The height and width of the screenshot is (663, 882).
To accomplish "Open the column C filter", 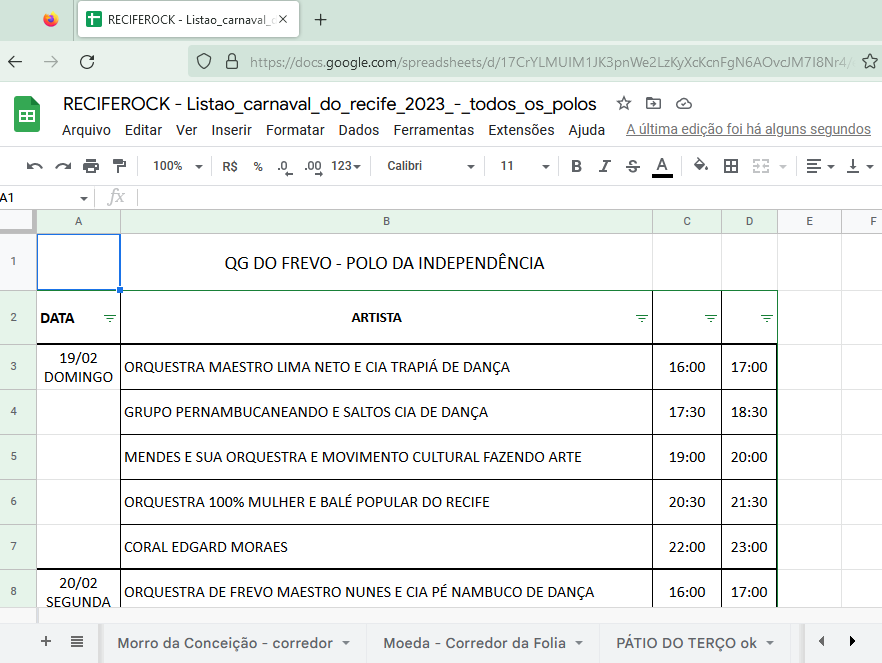I will point(710,318).
